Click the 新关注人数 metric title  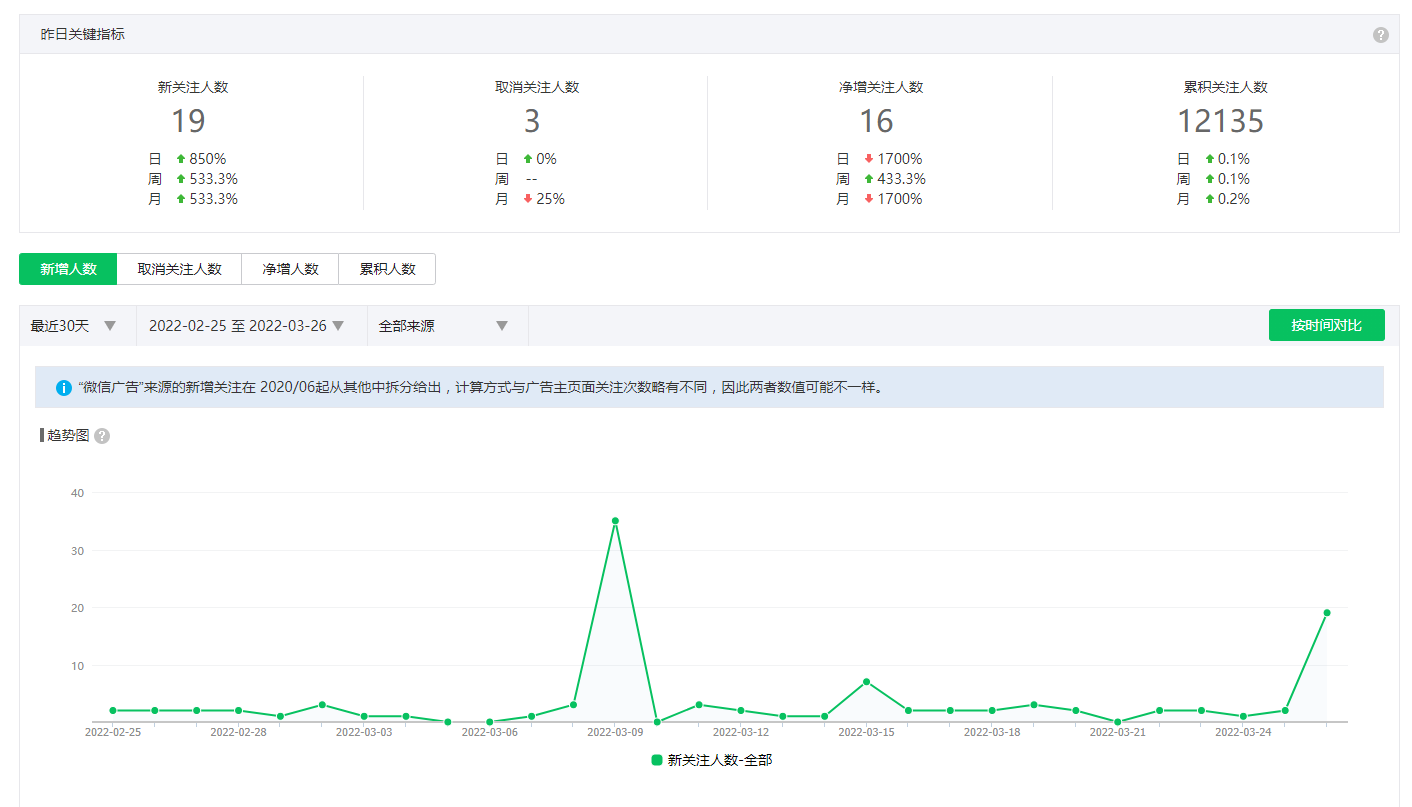pyautogui.click(x=193, y=87)
